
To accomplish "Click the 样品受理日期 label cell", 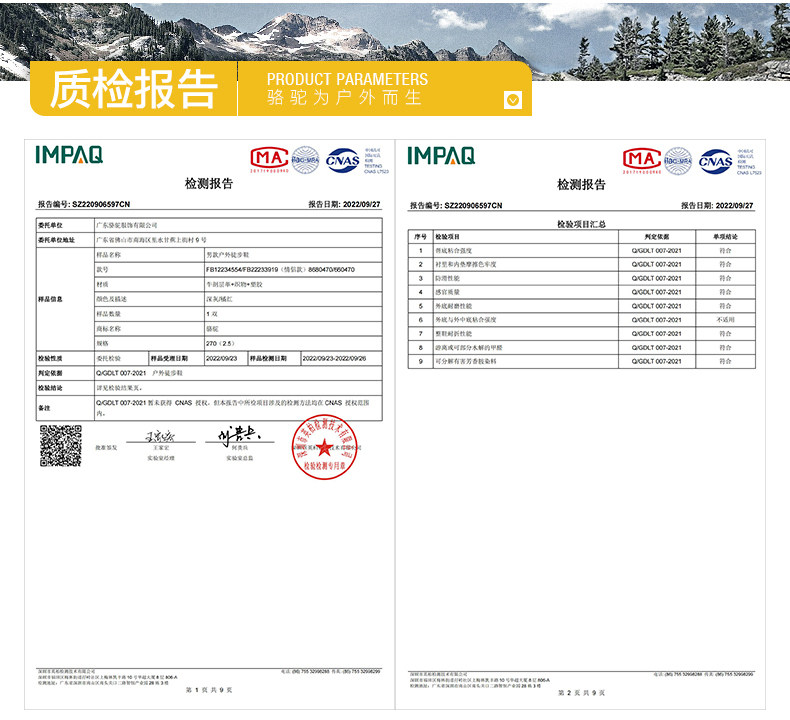I will [176, 358].
